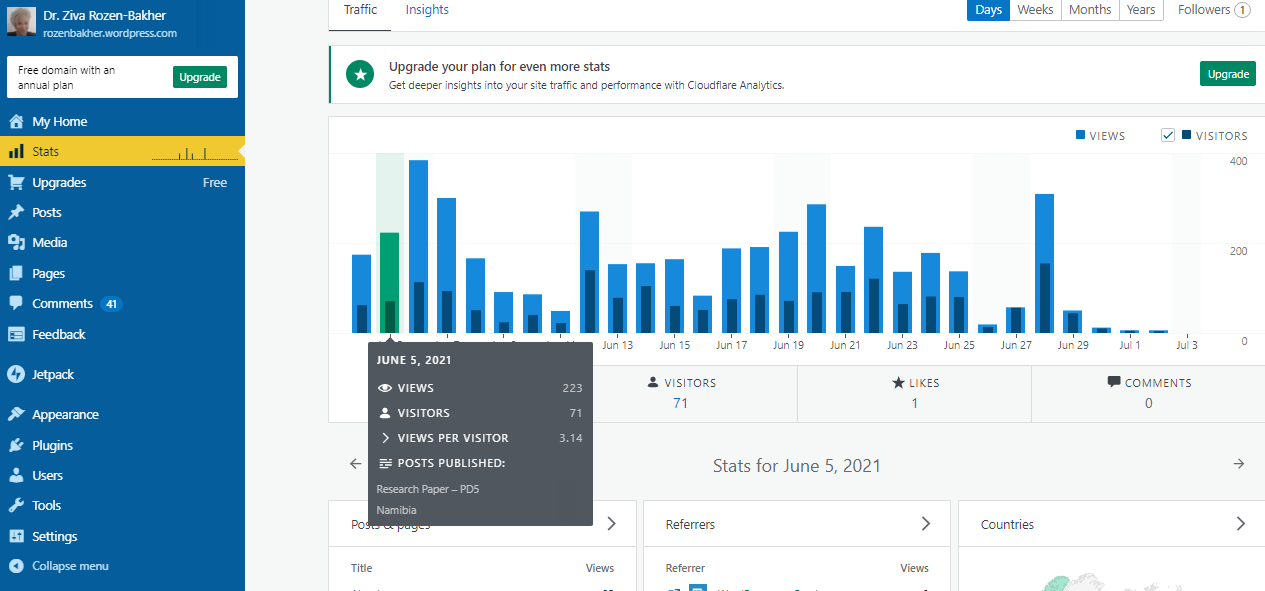The image size is (1265, 591).
Task: Expand the Posts & pages panel chevron
Action: (x=612, y=523)
